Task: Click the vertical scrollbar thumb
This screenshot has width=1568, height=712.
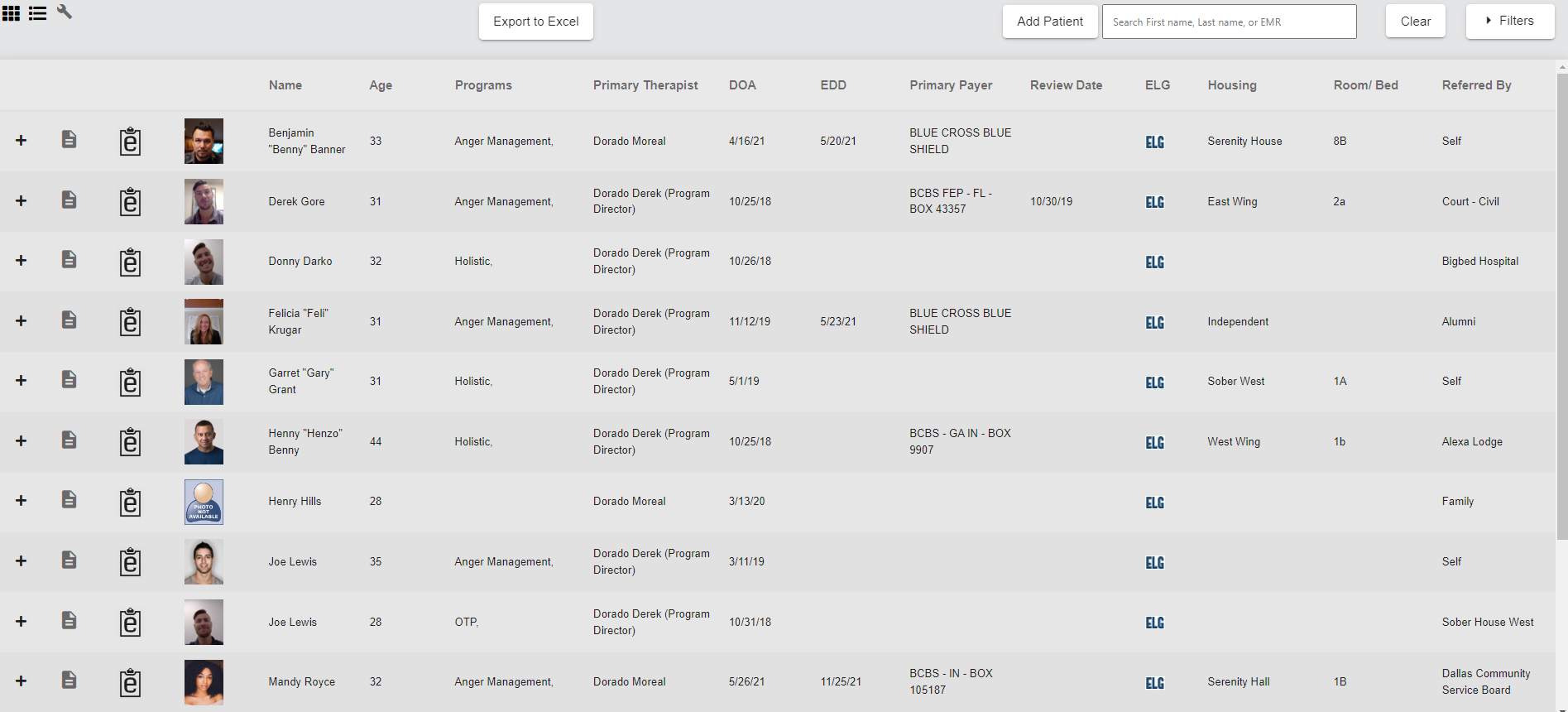Action: click(x=1561, y=306)
